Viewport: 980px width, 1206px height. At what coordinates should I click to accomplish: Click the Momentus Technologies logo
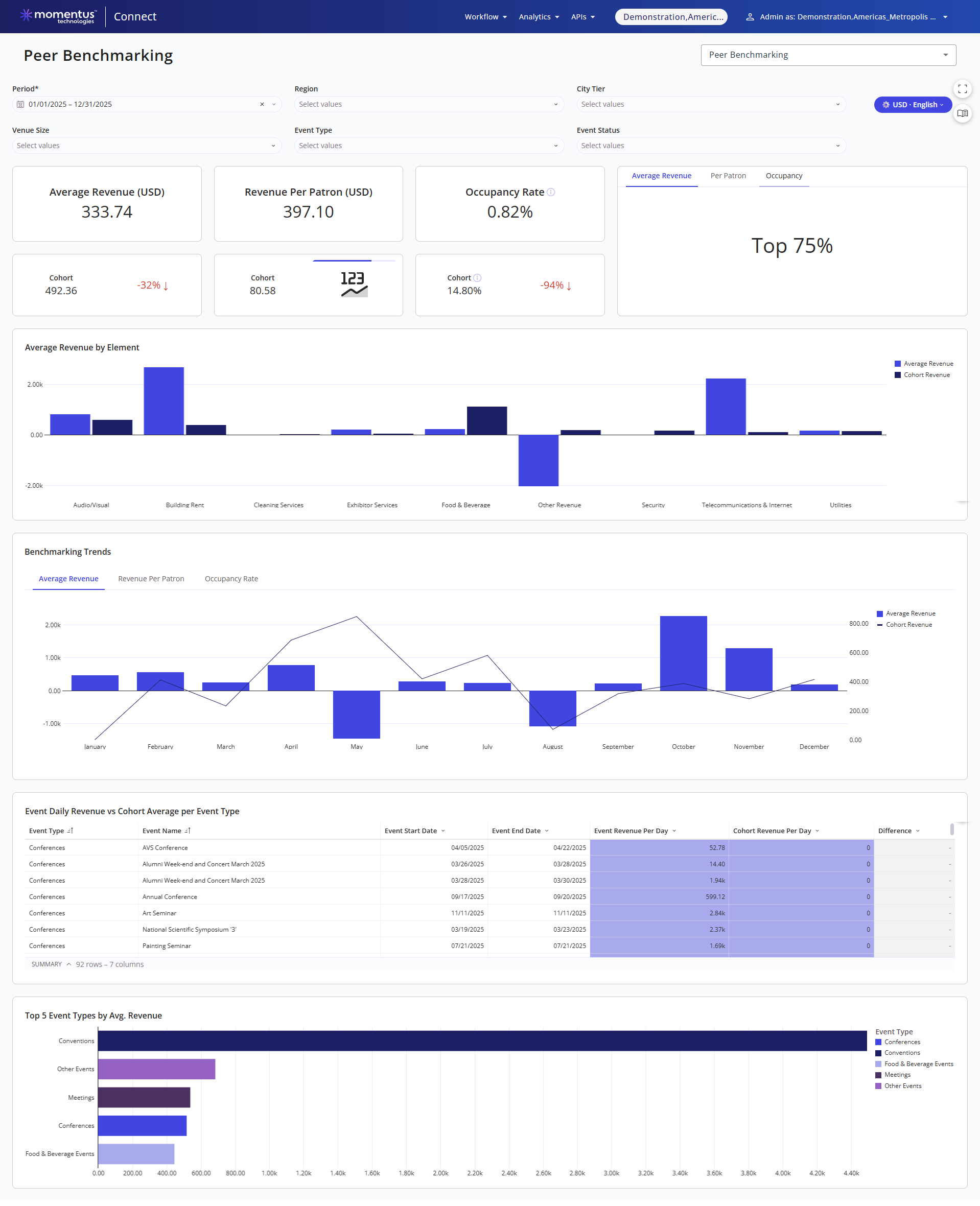coord(58,16)
